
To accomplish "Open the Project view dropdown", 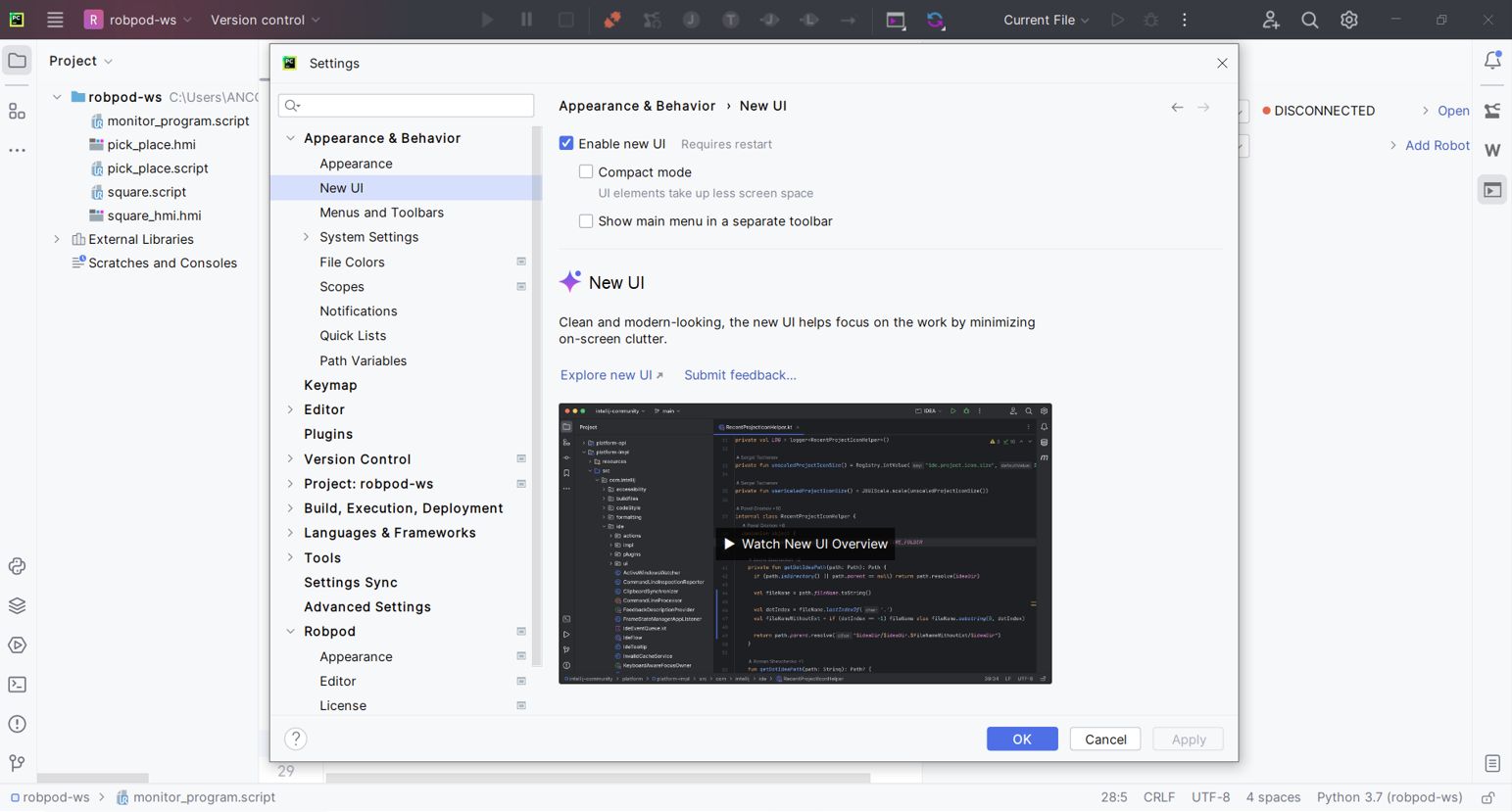I will pos(81,61).
